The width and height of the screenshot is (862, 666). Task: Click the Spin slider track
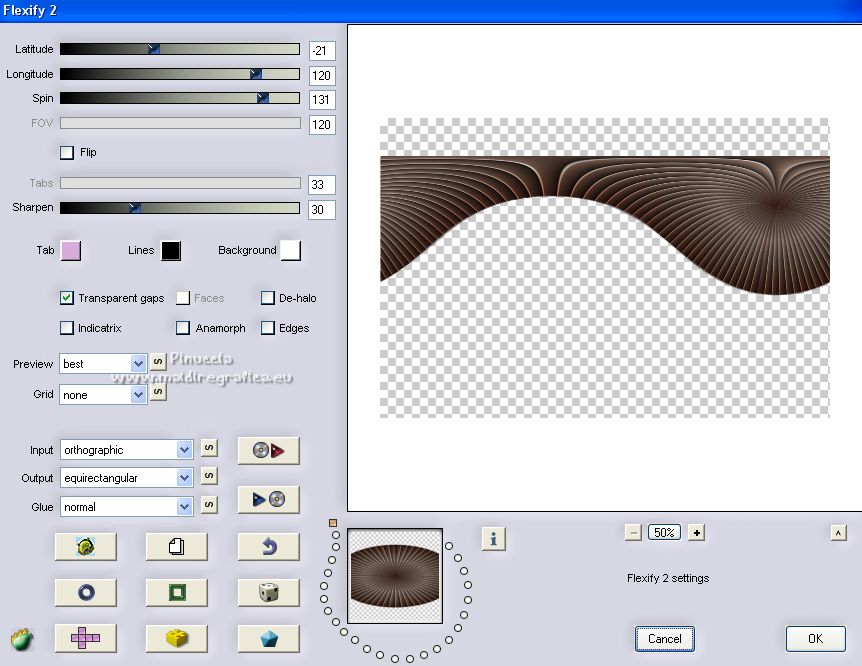(x=180, y=98)
